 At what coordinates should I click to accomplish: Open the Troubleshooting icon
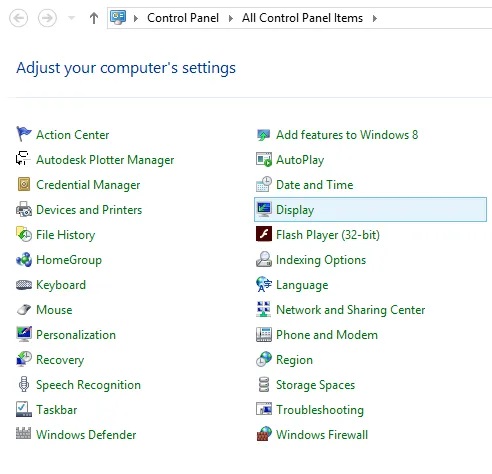[264, 409]
